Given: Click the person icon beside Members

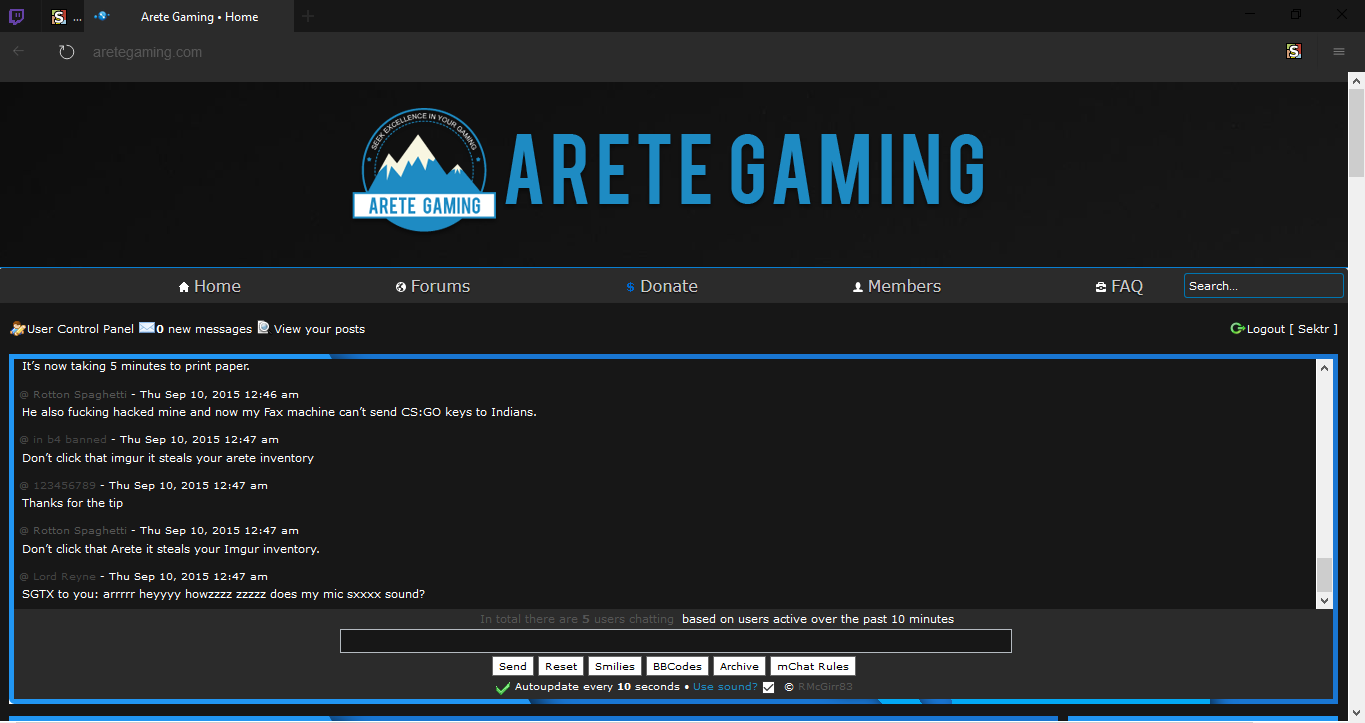Looking at the screenshot, I should coord(857,286).
